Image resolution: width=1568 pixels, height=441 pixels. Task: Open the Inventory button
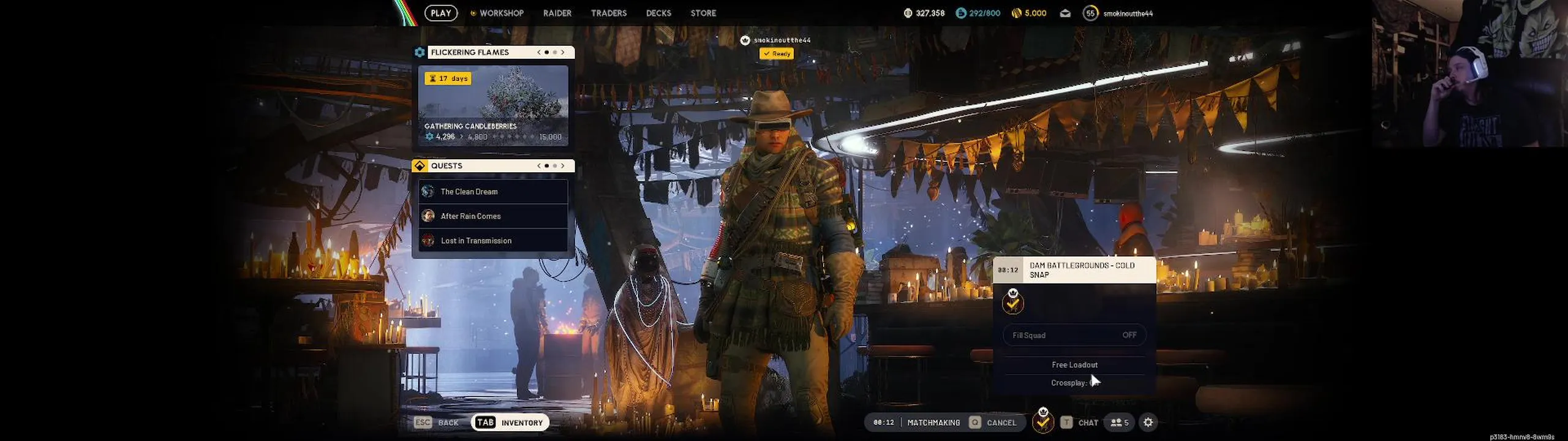pos(510,422)
